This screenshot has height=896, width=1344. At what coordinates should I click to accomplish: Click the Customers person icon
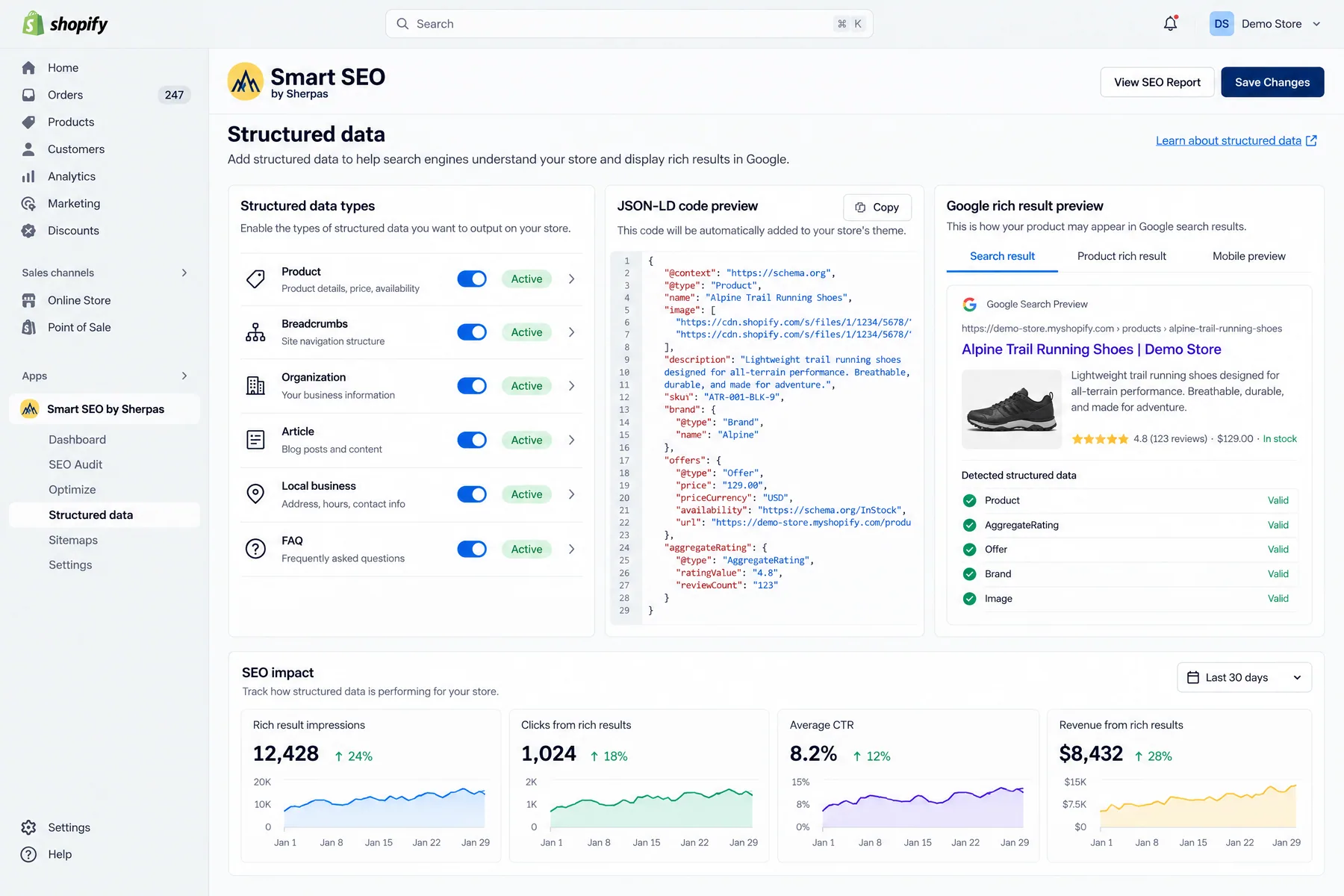(x=28, y=149)
